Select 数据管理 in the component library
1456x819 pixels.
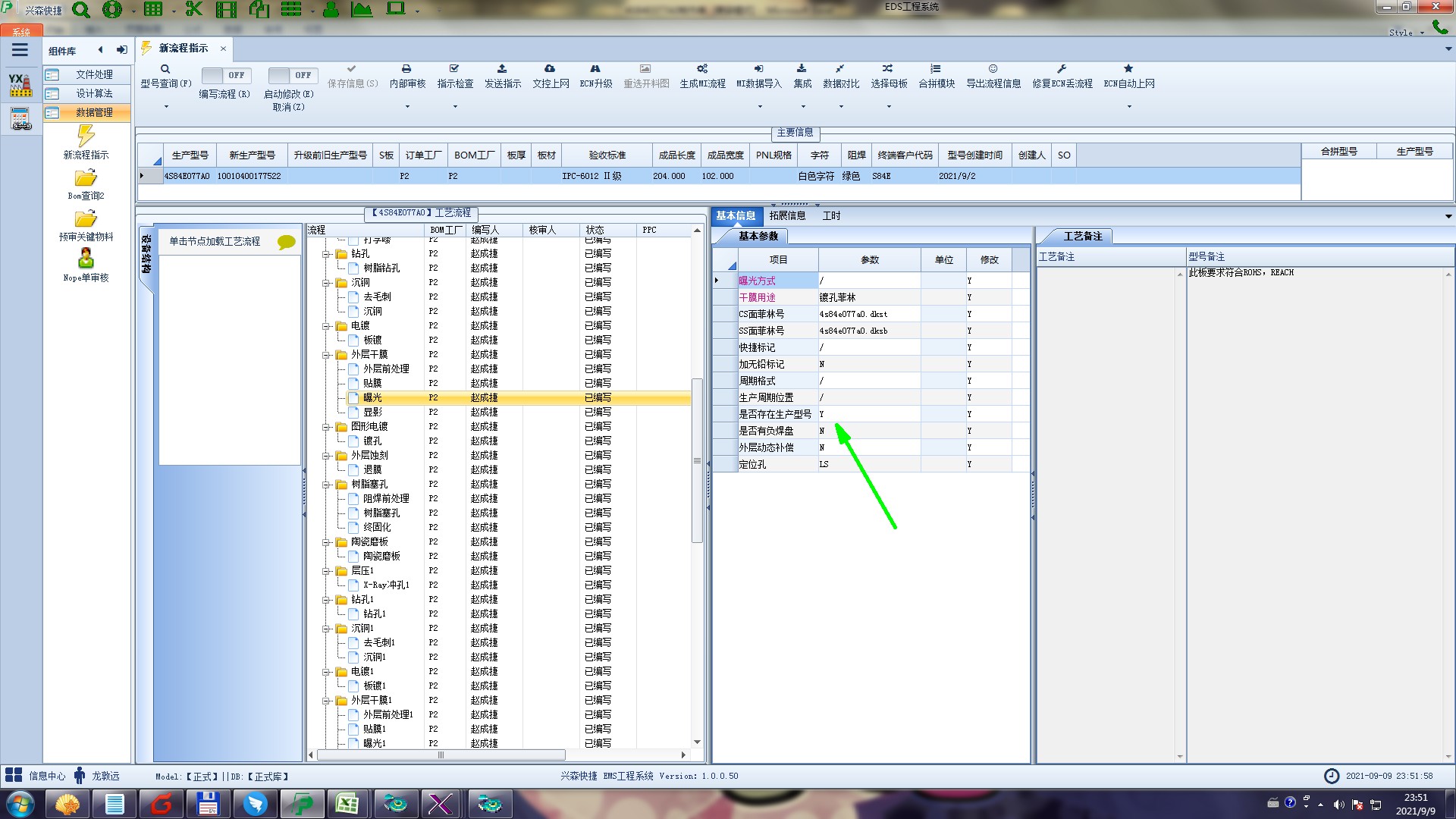coord(94,112)
